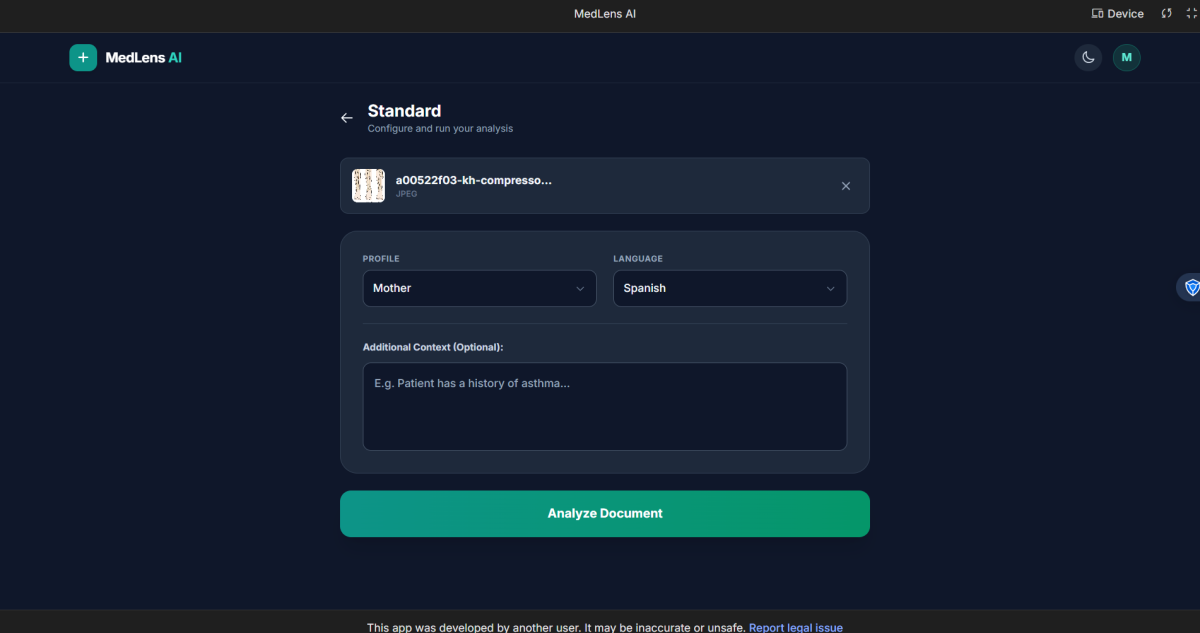
Task: Toggle dark mode with the moon icon
Action: click(x=1088, y=58)
